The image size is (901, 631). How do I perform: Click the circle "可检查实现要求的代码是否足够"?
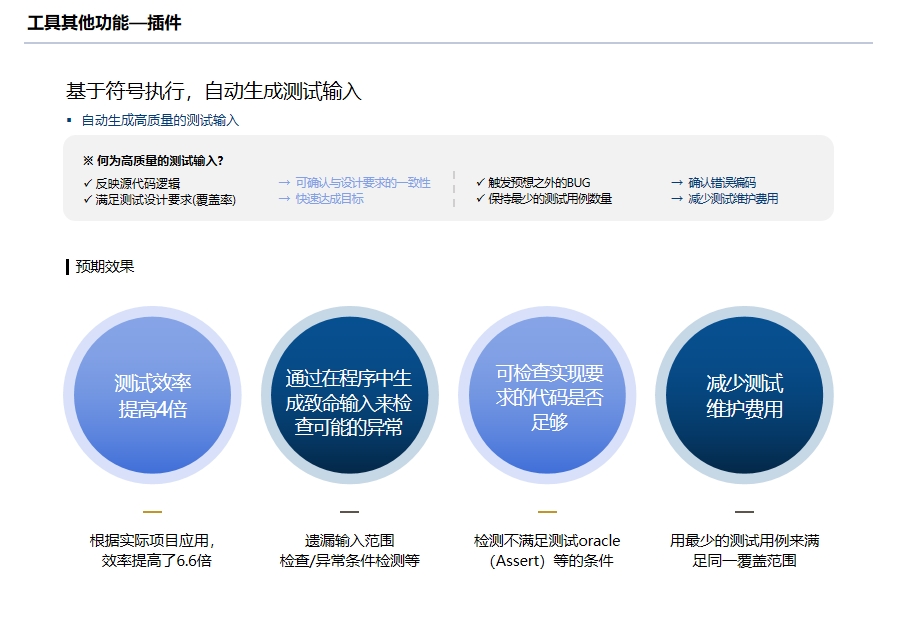point(547,395)
